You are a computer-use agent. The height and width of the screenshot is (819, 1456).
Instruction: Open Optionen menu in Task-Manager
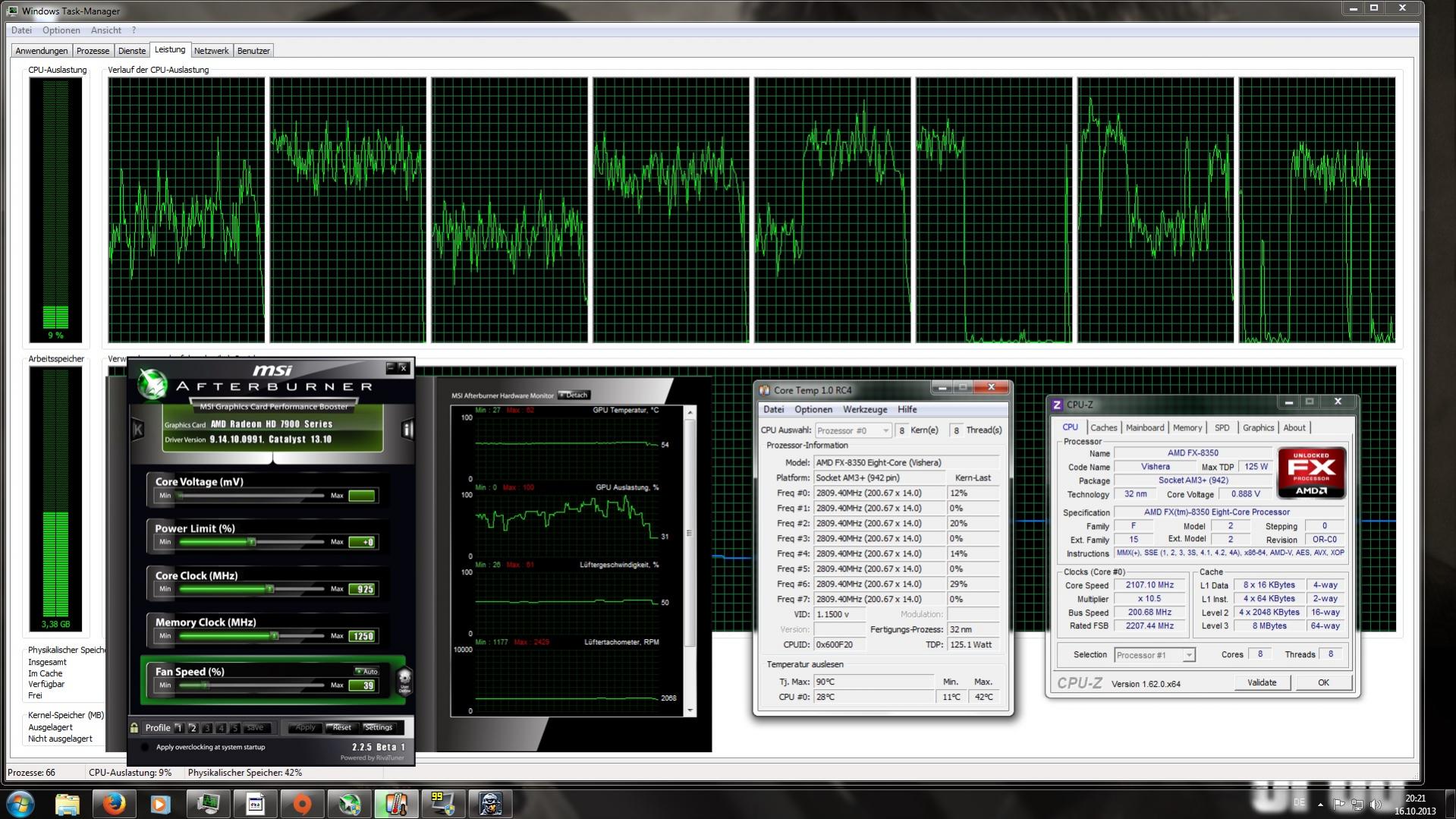click(x=61, y=30)
